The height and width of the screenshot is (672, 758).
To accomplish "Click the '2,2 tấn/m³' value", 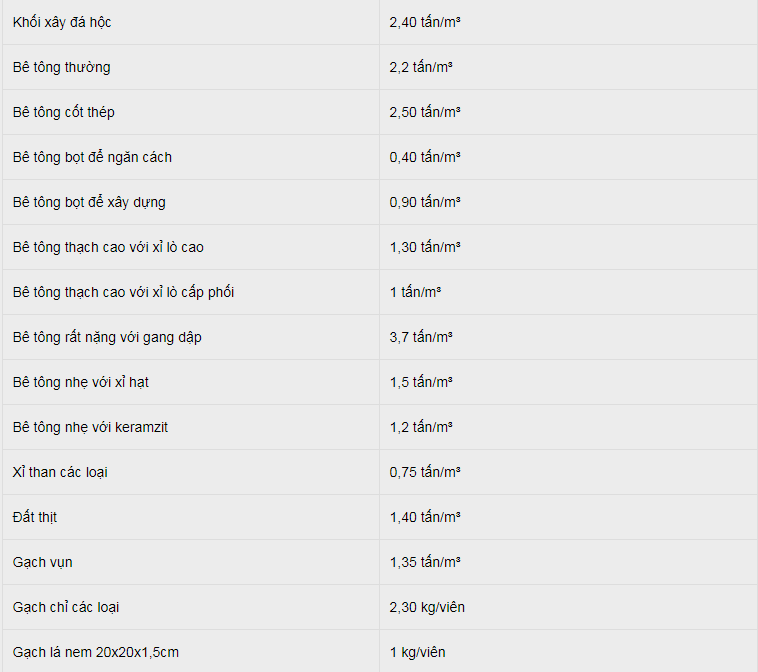I will (x=421, y=67).
